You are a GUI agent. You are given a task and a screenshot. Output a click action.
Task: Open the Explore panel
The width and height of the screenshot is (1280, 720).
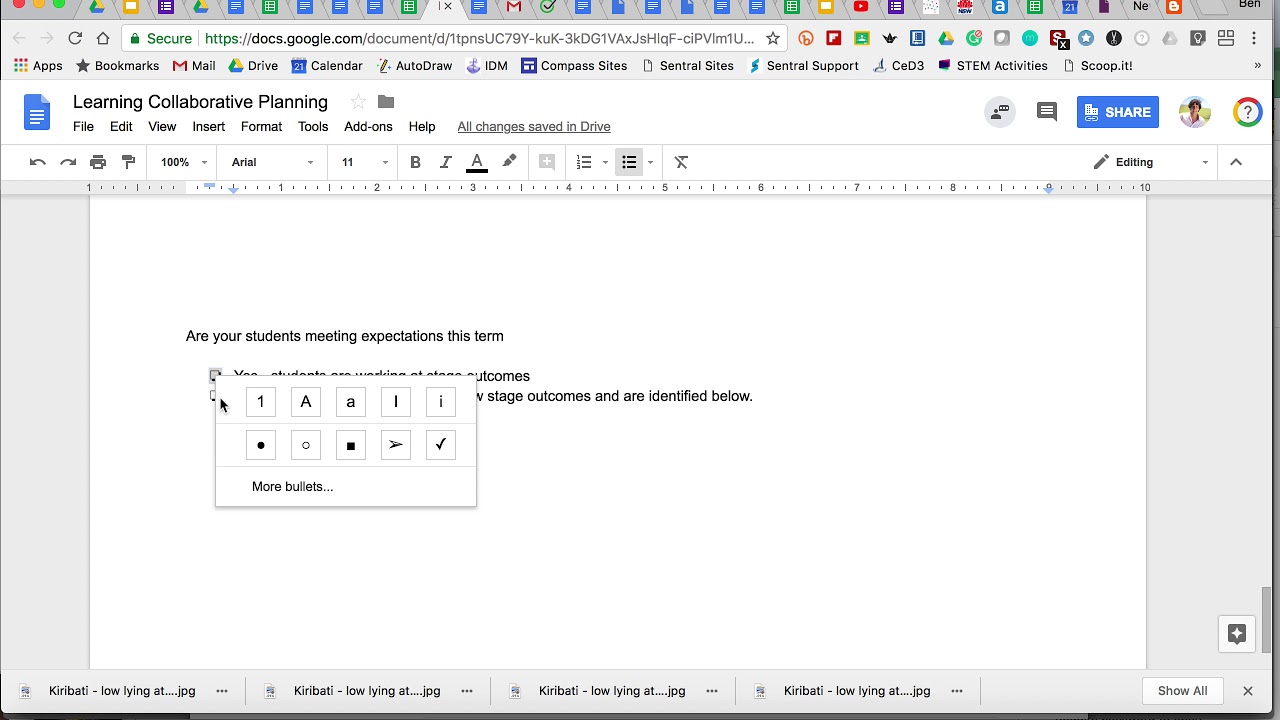tap(1237, 634)
